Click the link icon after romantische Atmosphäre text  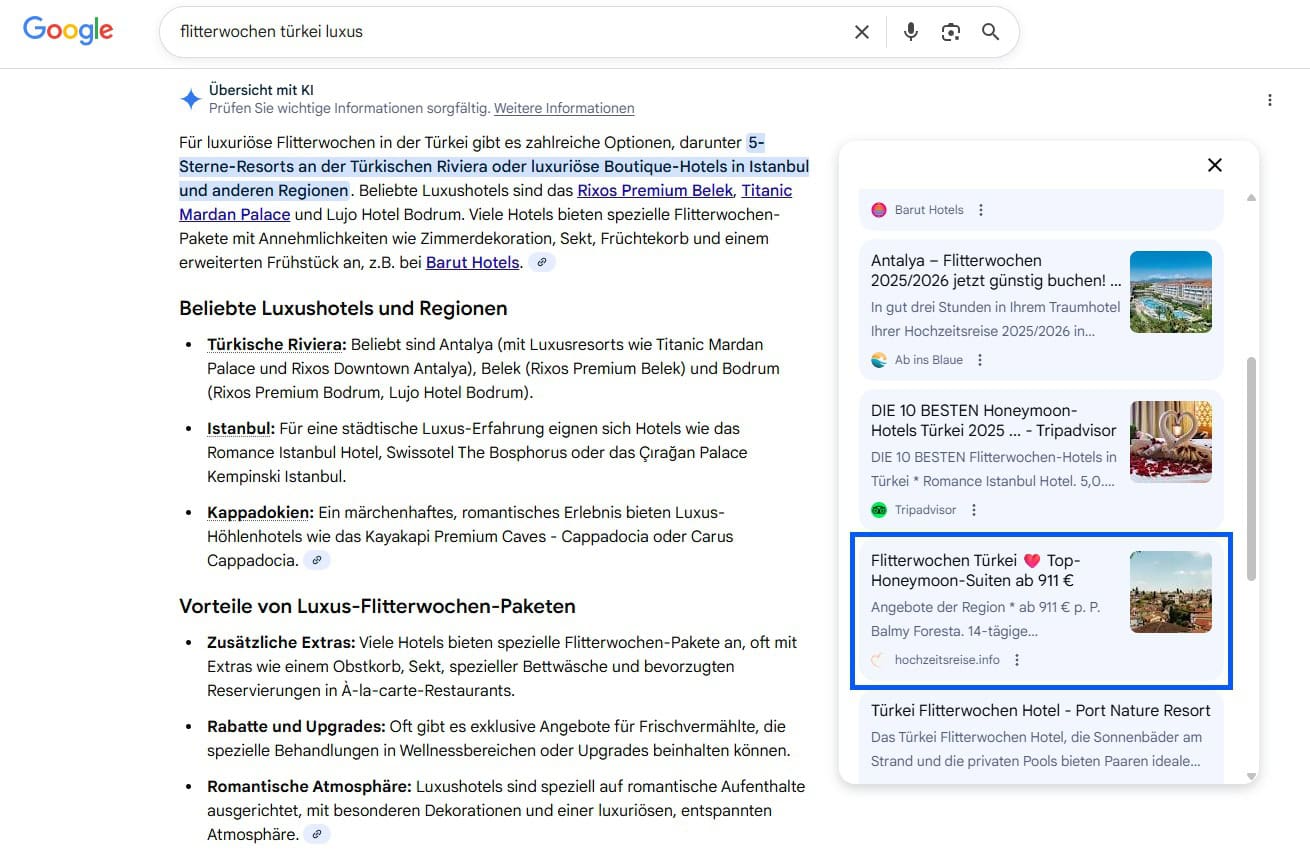click(317, 833)
